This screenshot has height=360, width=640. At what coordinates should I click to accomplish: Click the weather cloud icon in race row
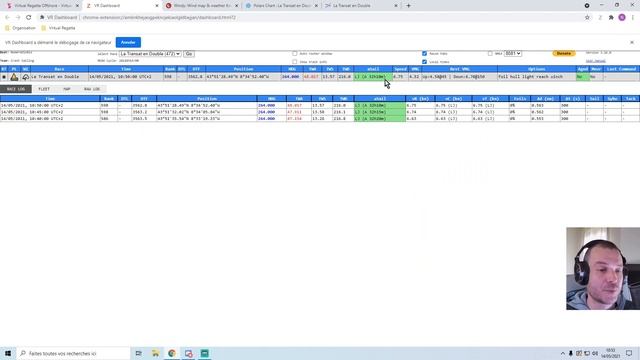click(26, 77)
